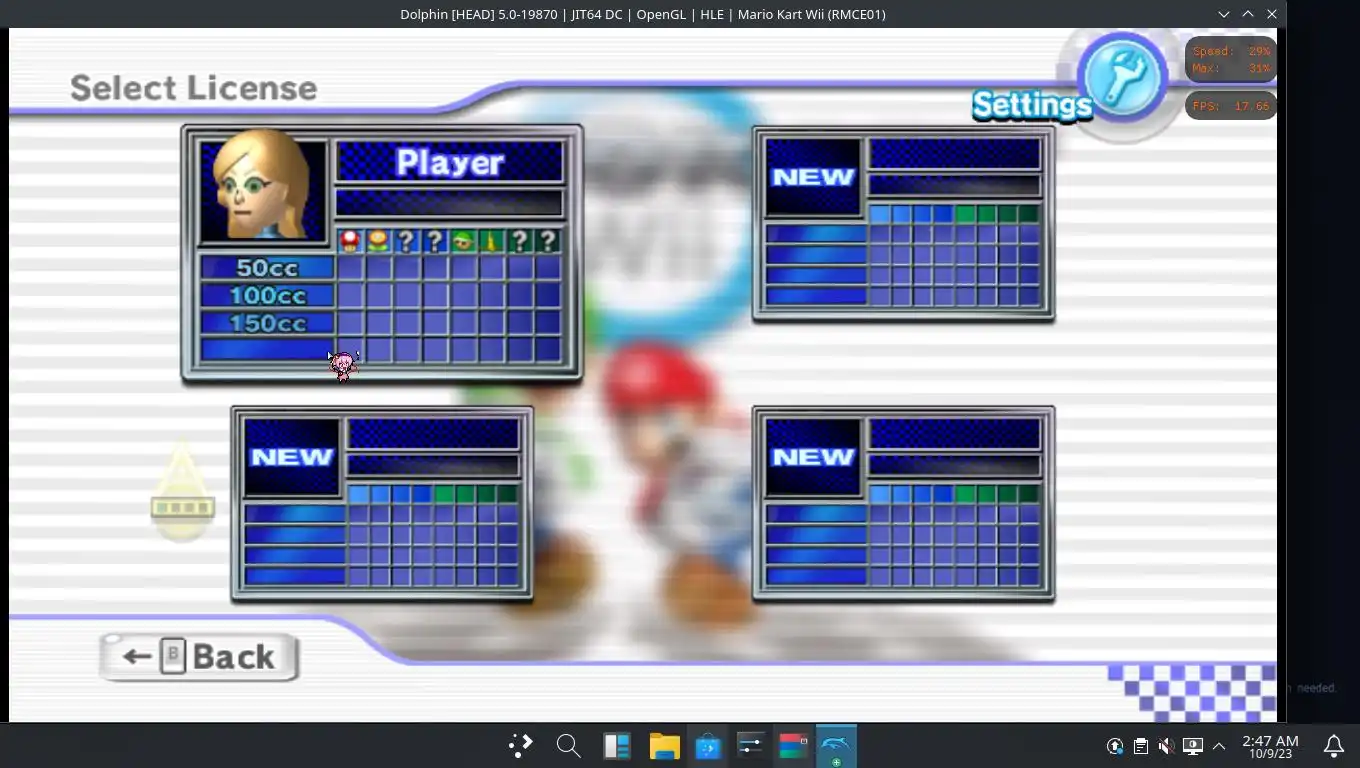Open the clipboard tray icon

click(1140, 746)
